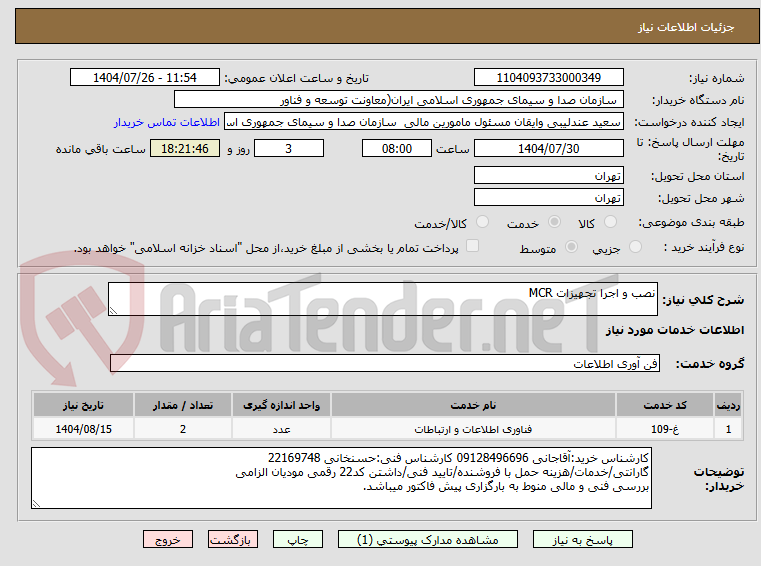Image resolution: width=761 pixels, height=566 pixels.
Task: Select the کالا/خدمت radio button
Action: pos(482,222)
